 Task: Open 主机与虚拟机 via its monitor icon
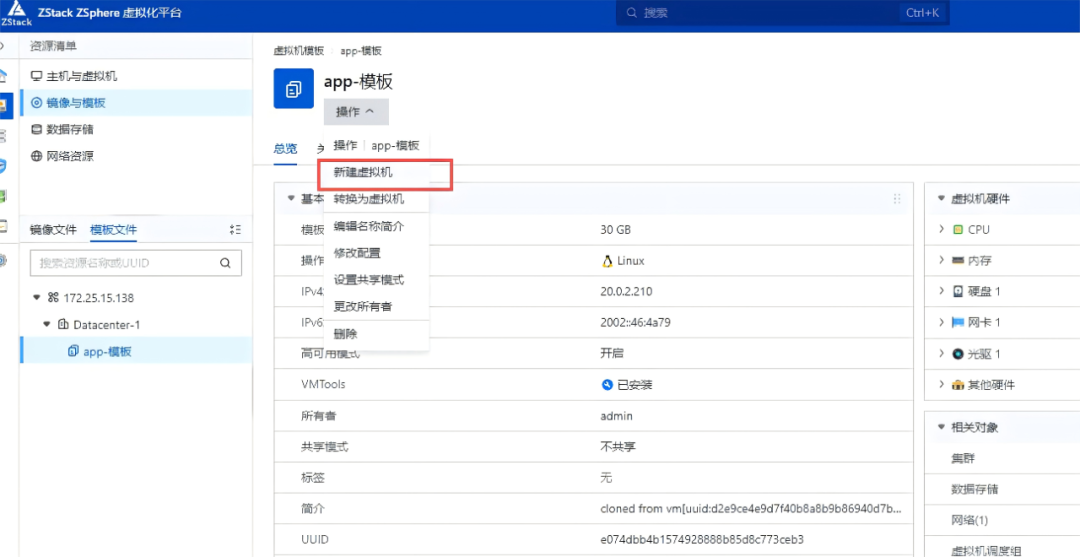pos(37,76)
